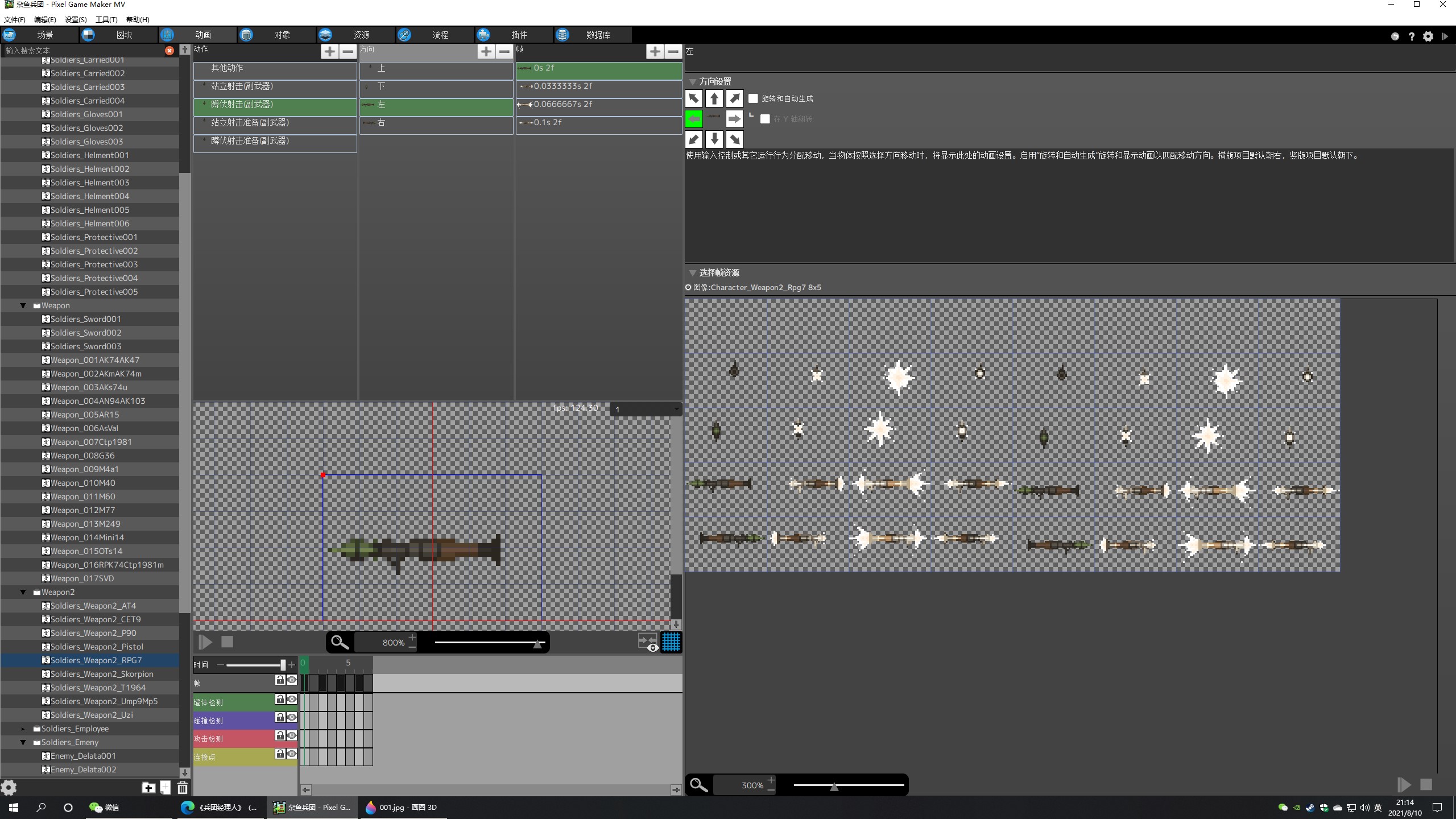This screenshot has height=819, width=1456.
Task: Toggle visibility eye of the 连接点 track
Action: [x=292, y=754]
